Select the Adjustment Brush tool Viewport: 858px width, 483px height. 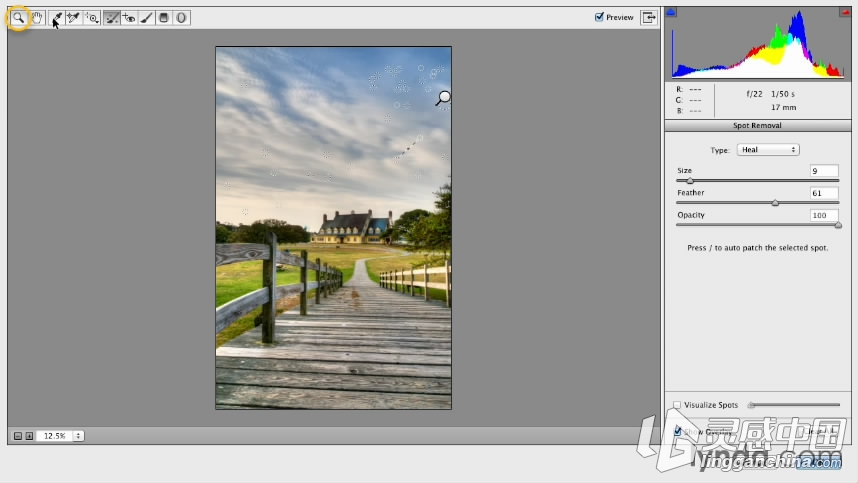(x=147, y=18)
